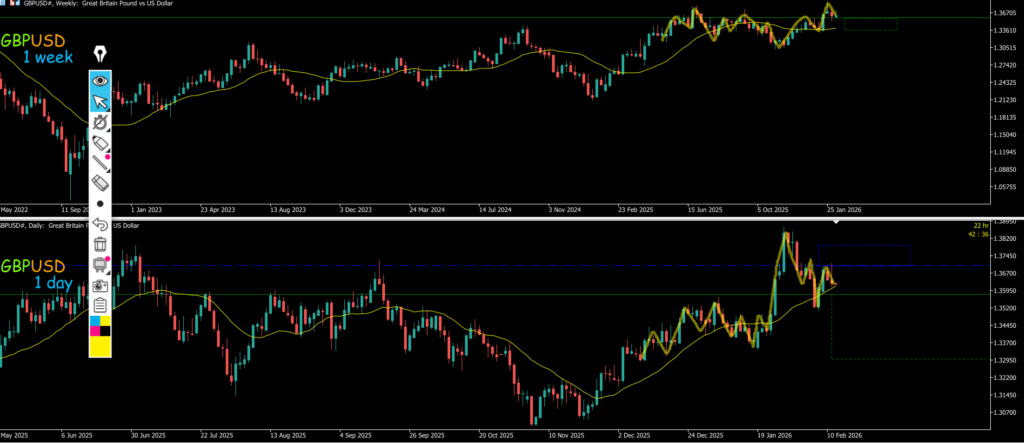Select the arrow cursor tool
This screenshot has height=443, width=1024.
point(100,101)
